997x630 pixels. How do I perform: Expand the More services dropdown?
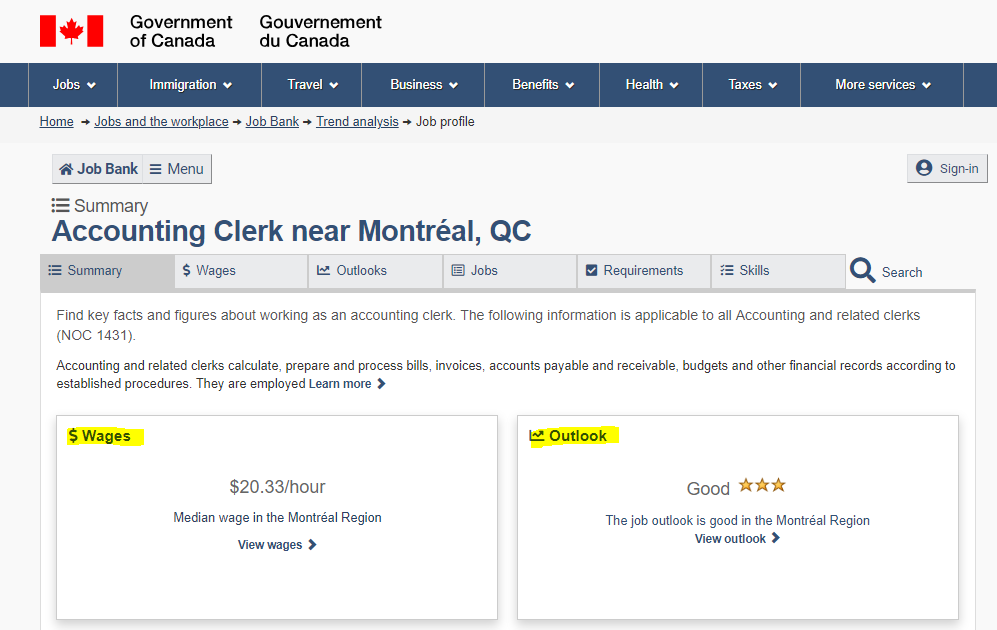[882, 85]
